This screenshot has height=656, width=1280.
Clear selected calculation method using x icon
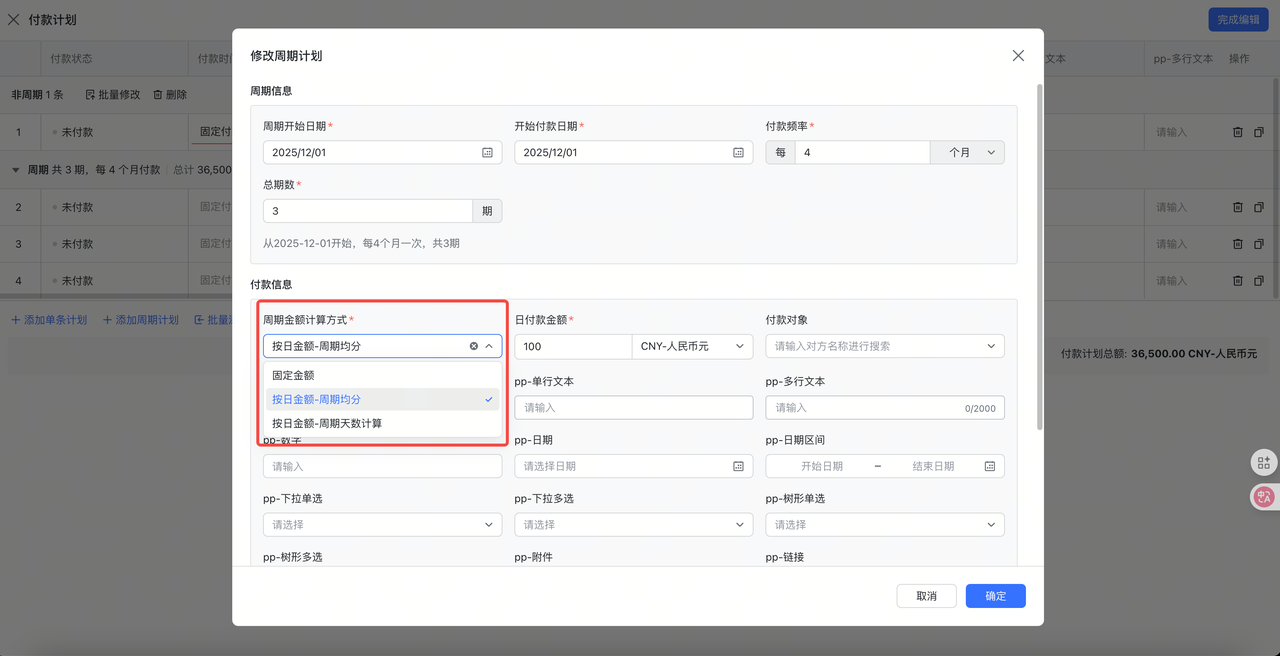pyautogui.click(x=474, y=346)
